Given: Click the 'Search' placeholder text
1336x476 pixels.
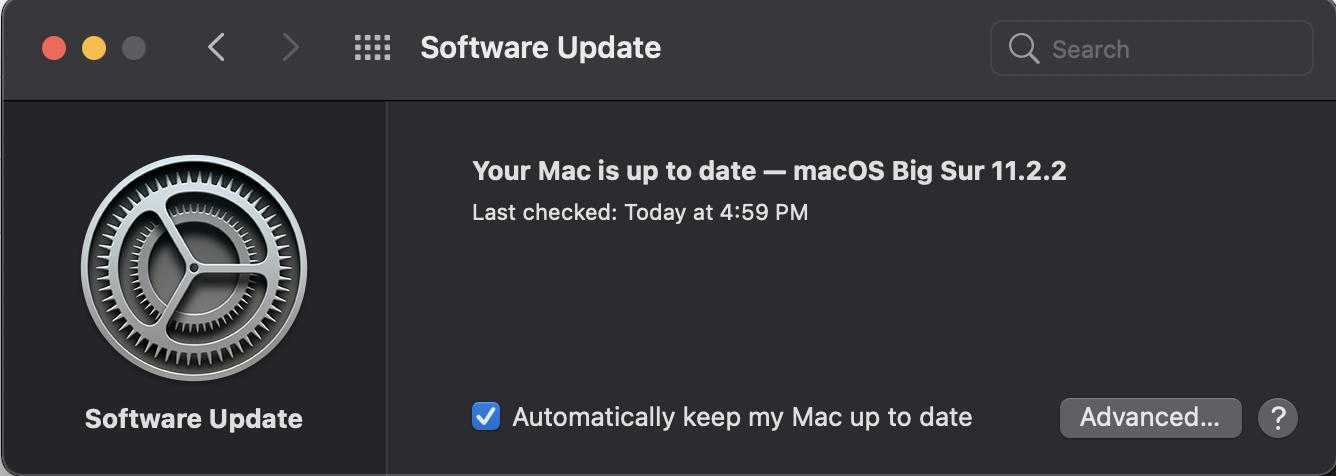Looking at the screenshot, I should click(1090, 49).
